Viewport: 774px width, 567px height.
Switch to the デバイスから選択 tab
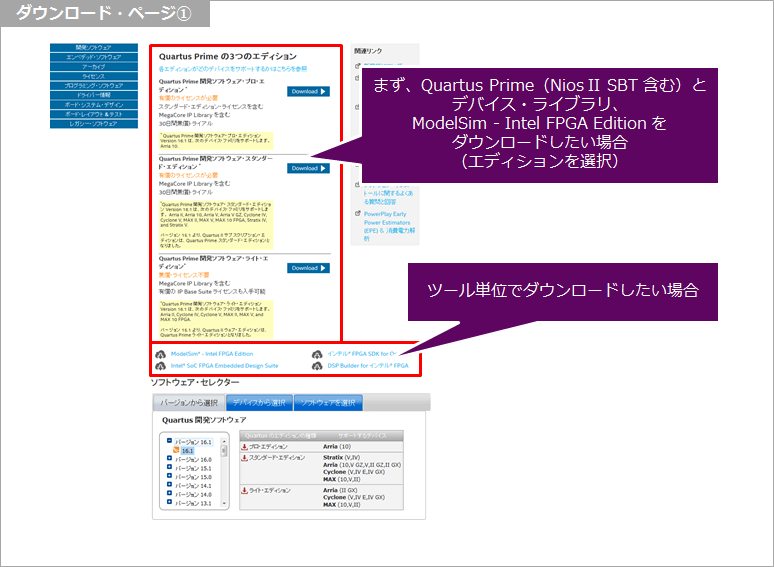click(259, 403)
